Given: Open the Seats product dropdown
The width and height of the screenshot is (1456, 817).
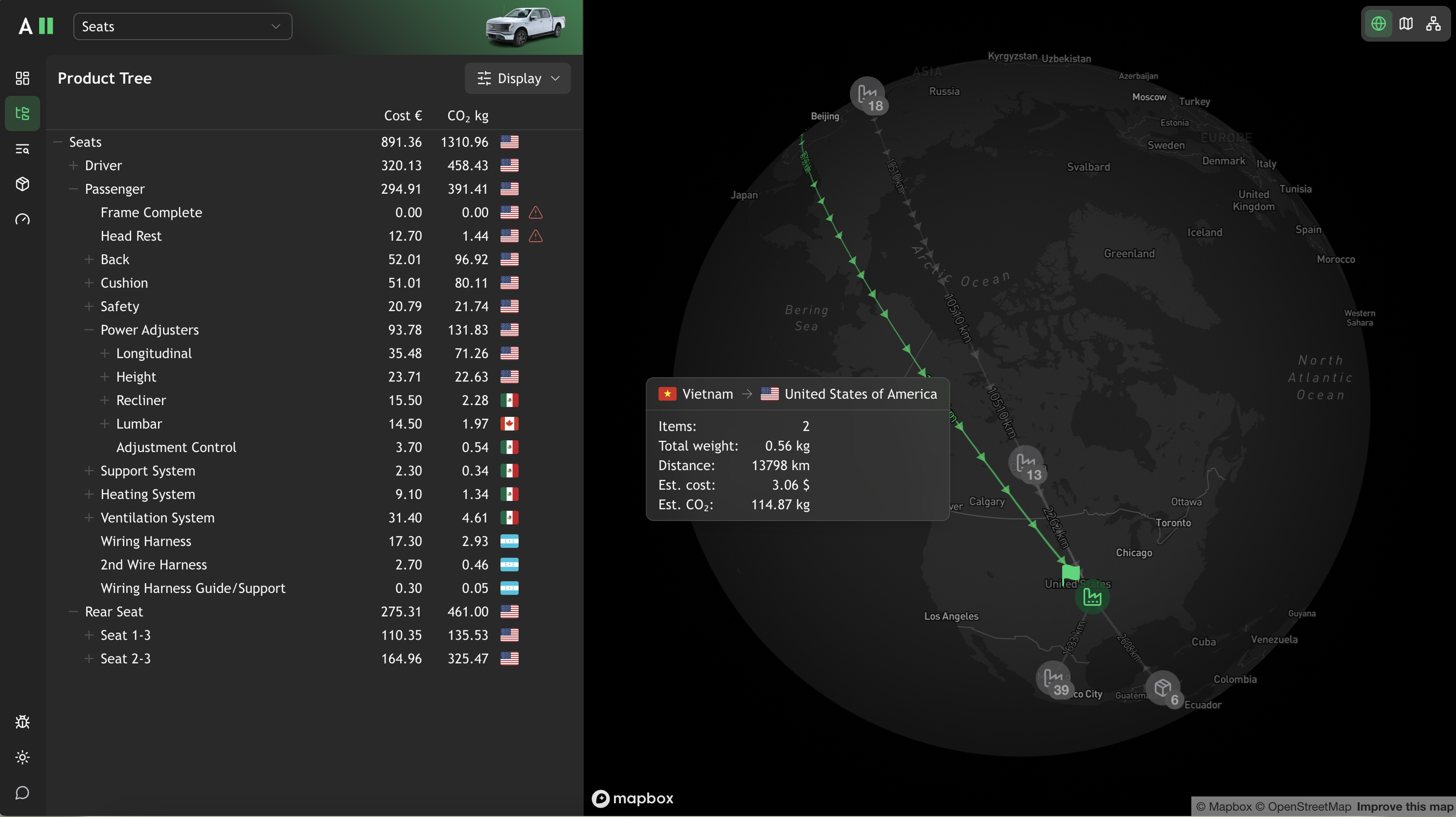Looking at the screenshot, I should click(182, 26).
